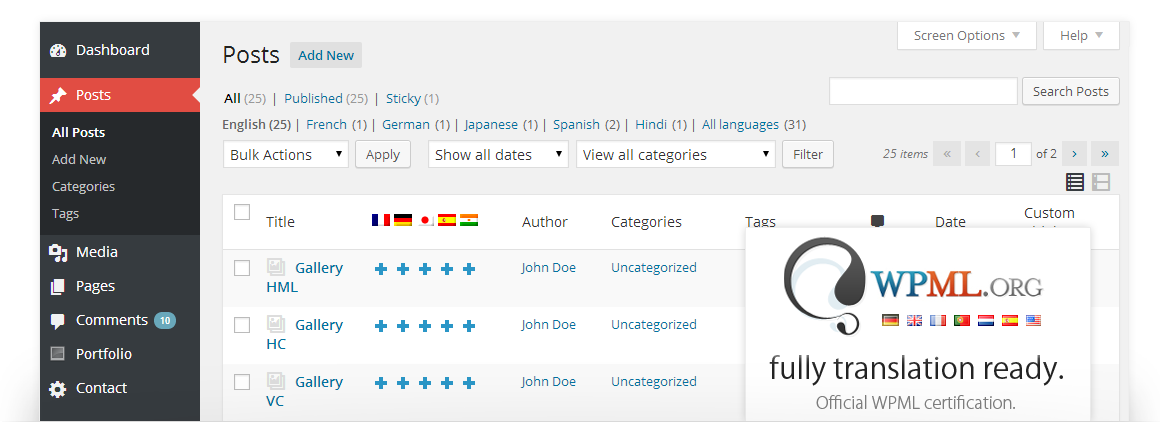Screen dimensions: 1160x439
Task: Click the French flag column header icon
Action: tap(380, 220)
